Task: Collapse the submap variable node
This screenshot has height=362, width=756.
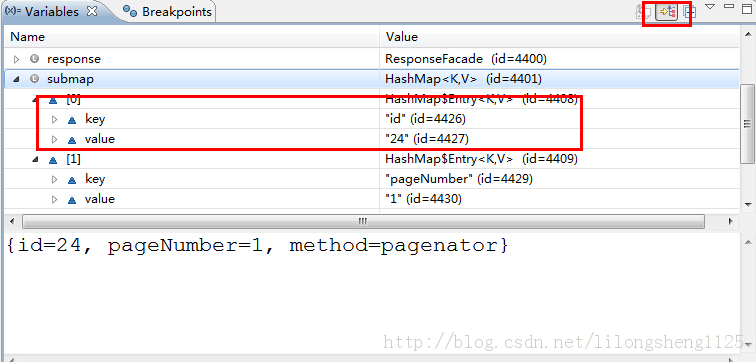Action: point(17,79)
